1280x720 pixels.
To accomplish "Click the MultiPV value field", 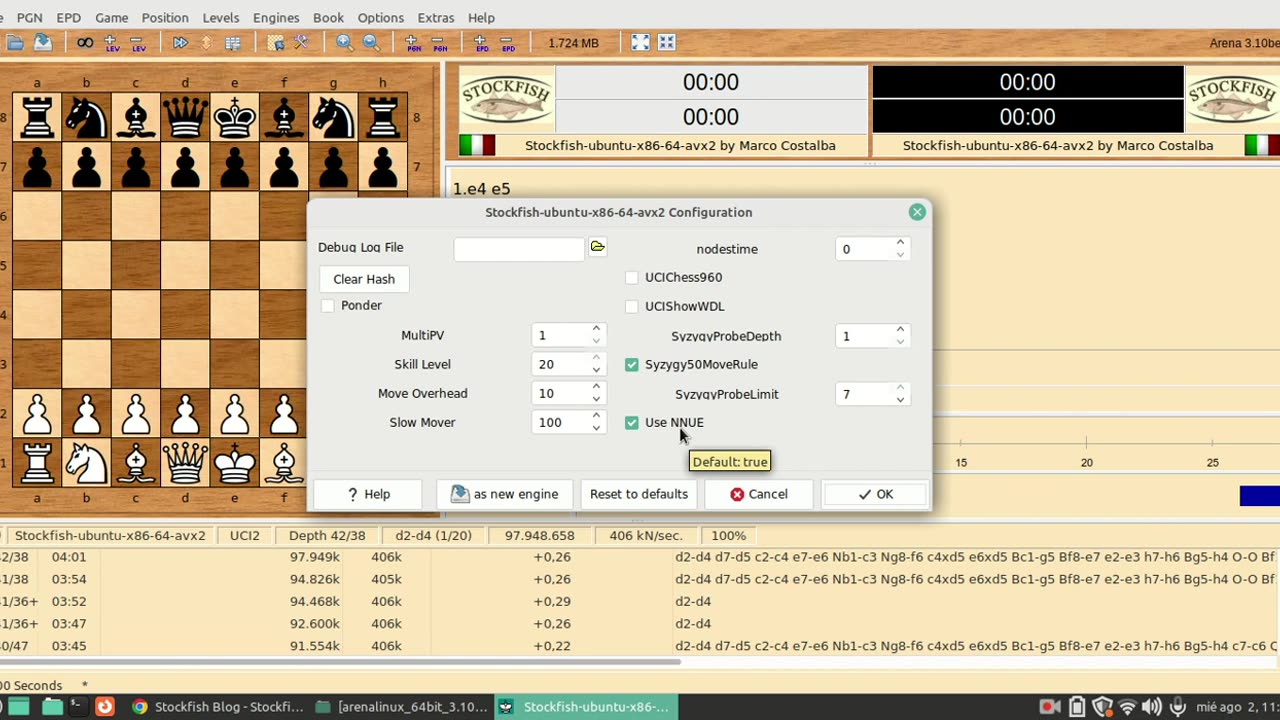I will [561, 336].
